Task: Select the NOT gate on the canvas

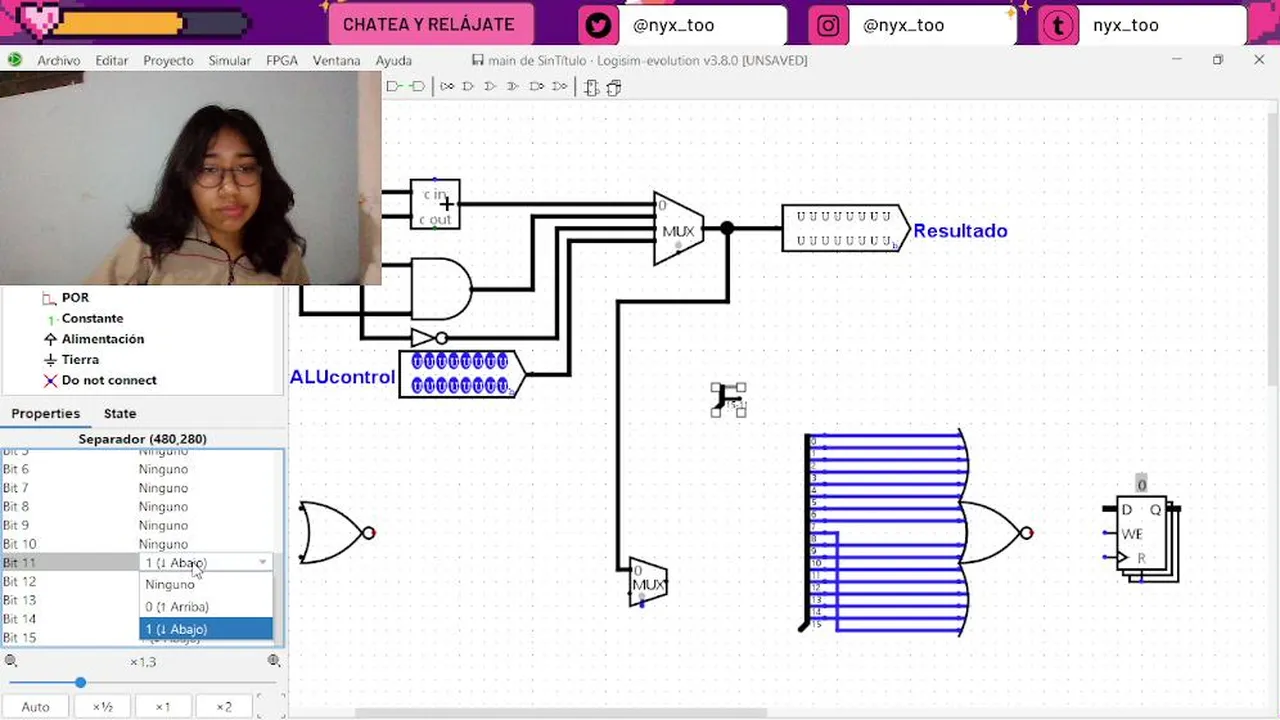Action: coord(429,338)
